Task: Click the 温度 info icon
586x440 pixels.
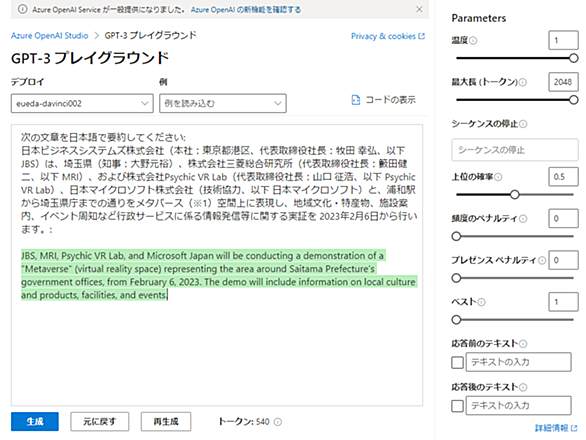Action: point(473,40)
